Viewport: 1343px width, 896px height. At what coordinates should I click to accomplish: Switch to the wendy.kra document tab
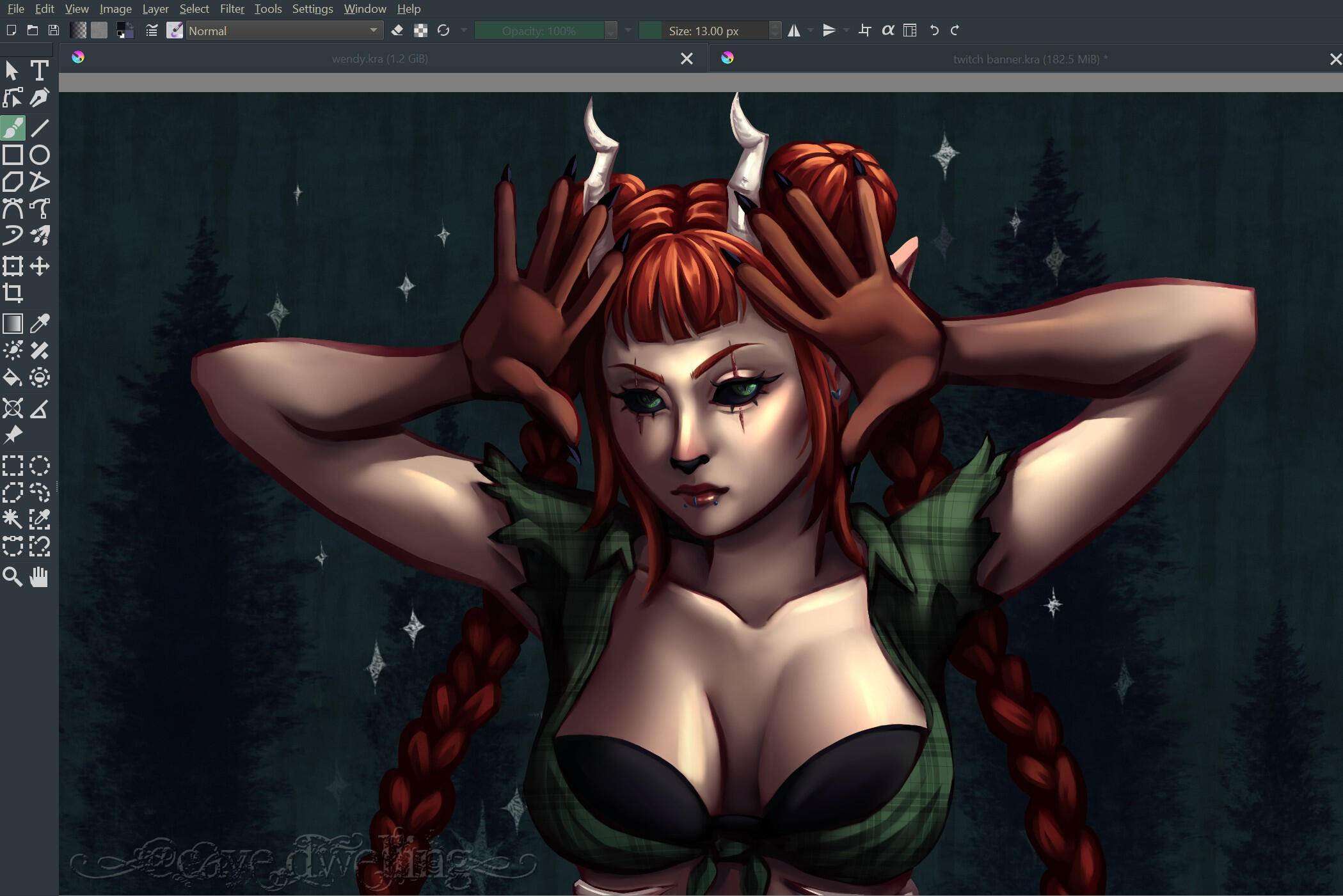[379, 59]
